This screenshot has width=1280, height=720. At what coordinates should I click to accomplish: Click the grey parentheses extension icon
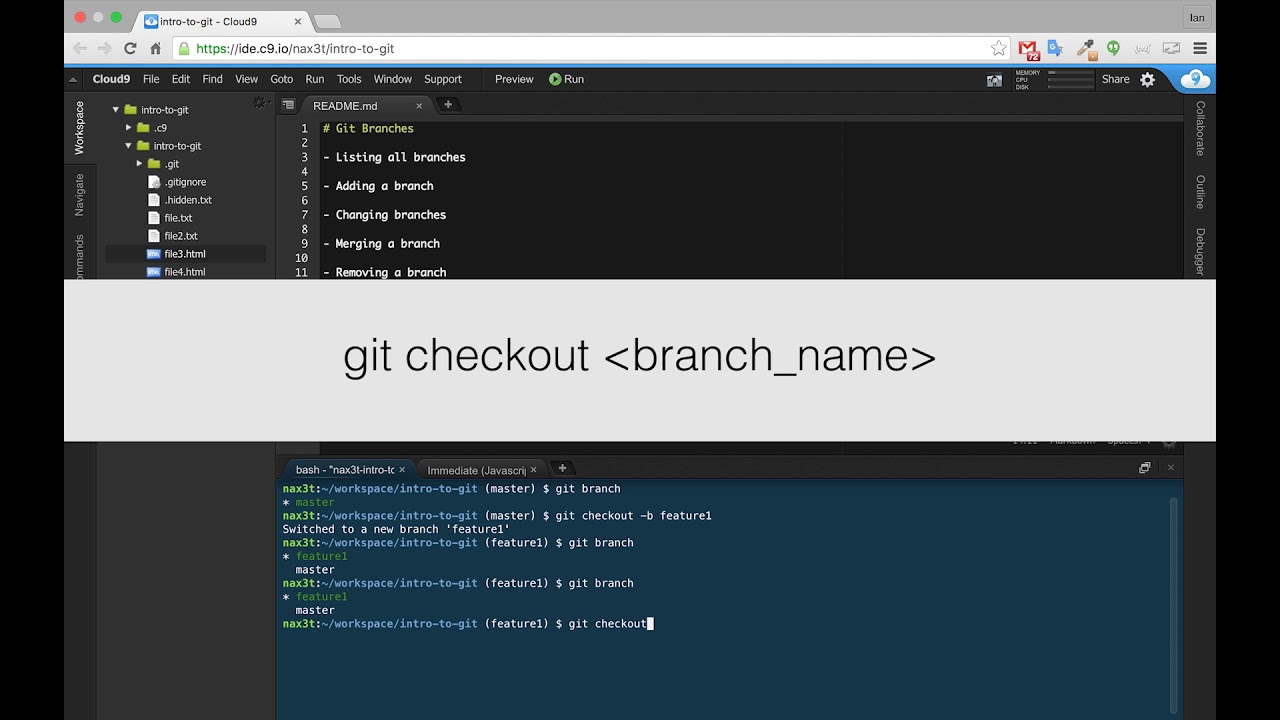(x=1142, y=48)
